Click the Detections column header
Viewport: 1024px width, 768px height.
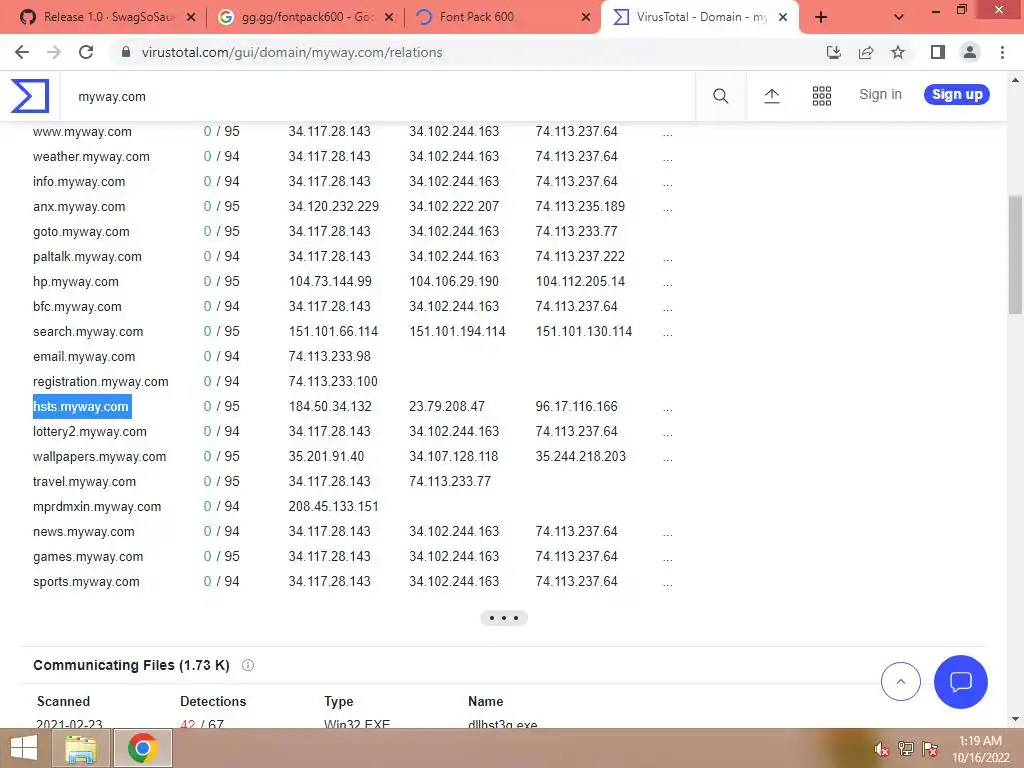[213, 701]
